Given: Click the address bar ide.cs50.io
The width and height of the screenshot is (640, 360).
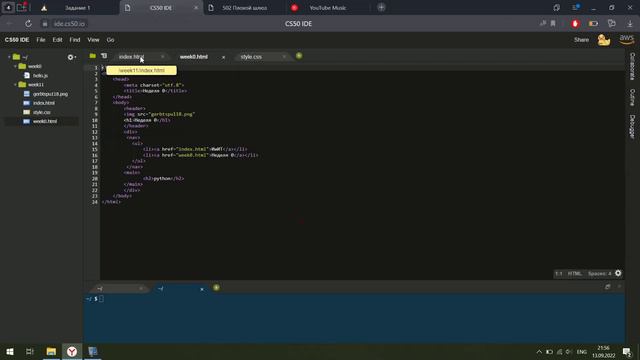Looking at the screenshot, I should point(69,24).
